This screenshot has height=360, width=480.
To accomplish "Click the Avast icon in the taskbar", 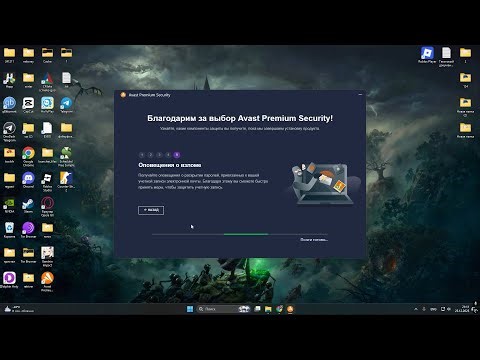I will coord(290,309).
